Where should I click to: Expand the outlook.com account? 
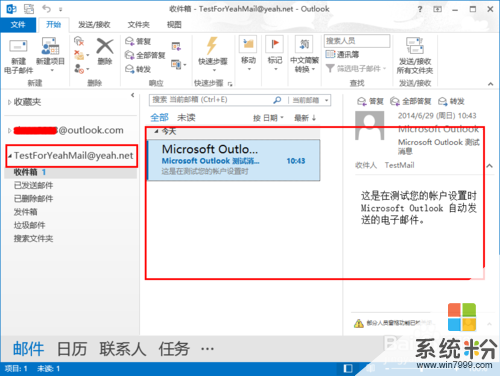(x=9, y=130)
